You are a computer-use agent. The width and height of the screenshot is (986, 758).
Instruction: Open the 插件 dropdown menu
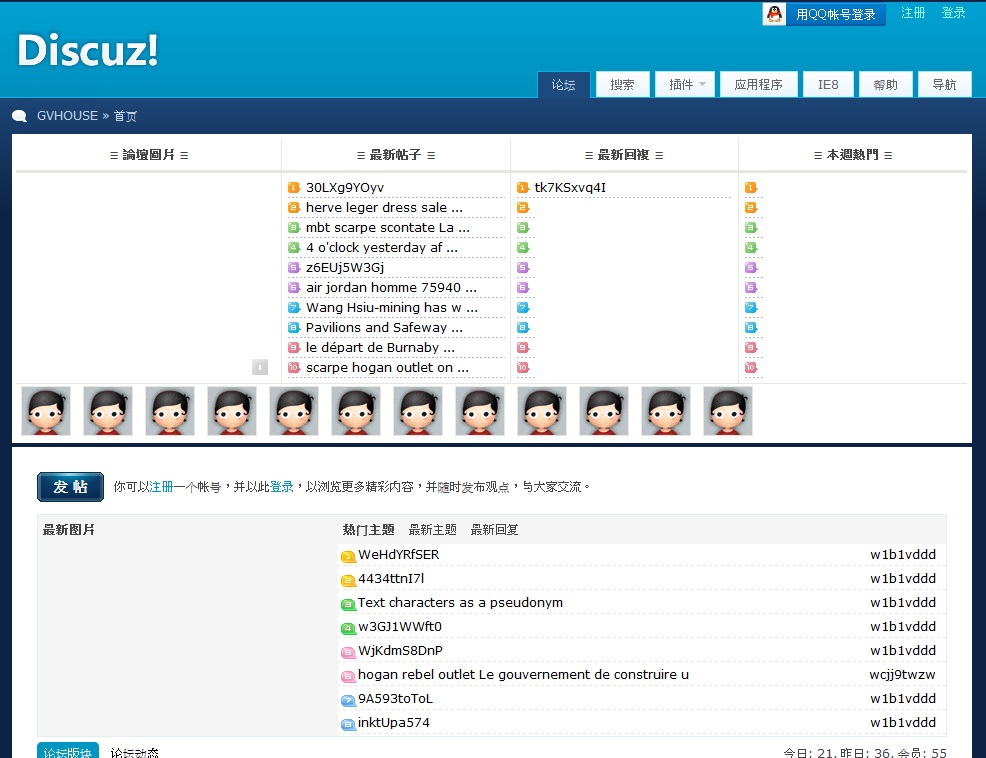pos(685,84)
